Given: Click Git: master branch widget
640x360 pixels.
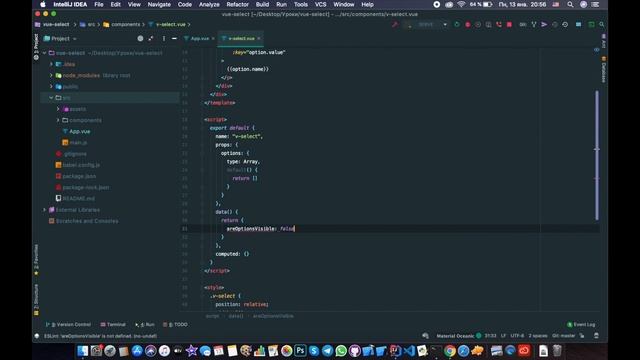Looking at the screenshot, I should click(x=563, y=336).
